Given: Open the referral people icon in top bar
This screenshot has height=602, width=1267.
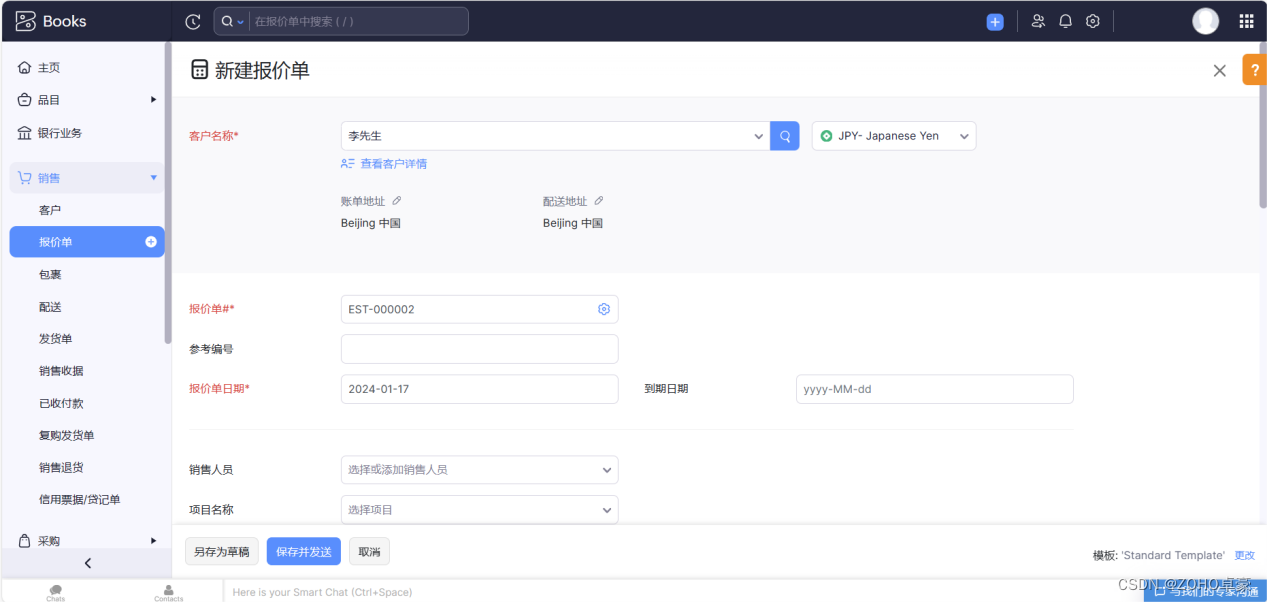Looking at the screenshot, I should tap(1038, 21).
